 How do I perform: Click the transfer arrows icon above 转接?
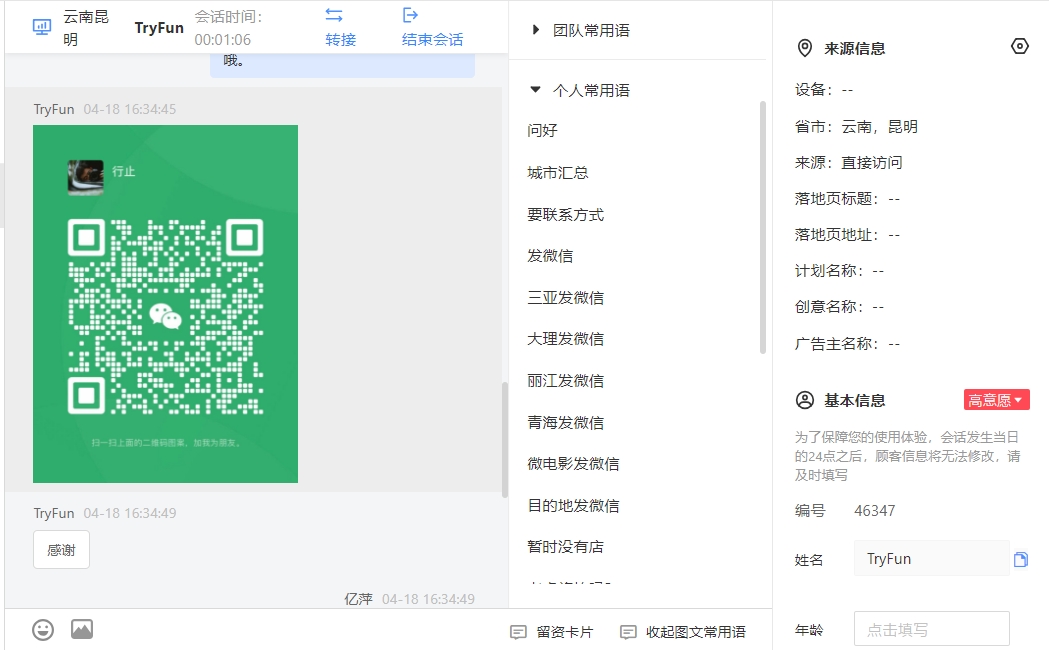point(334,15)
